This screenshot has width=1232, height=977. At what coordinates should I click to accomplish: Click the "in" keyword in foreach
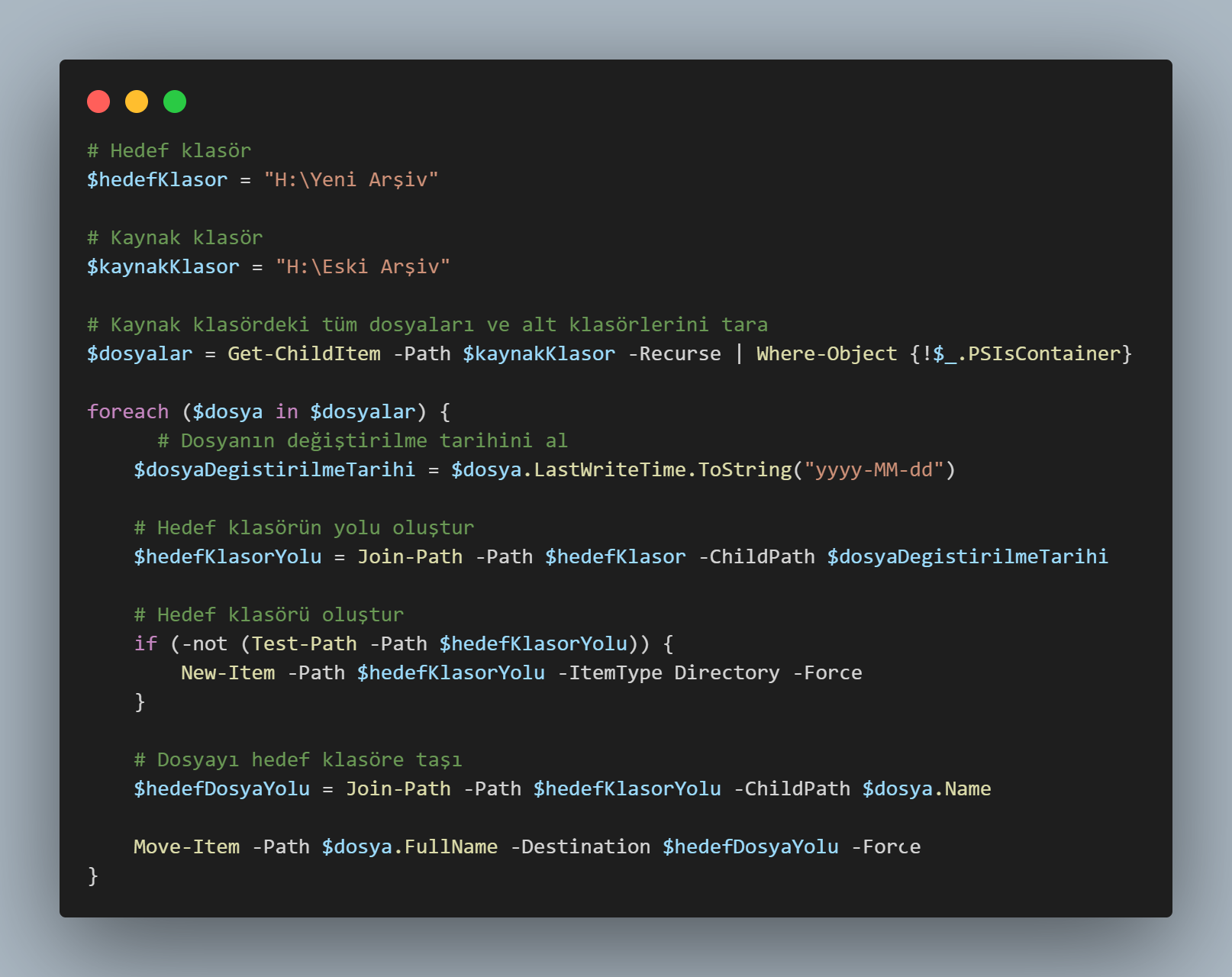287,411
